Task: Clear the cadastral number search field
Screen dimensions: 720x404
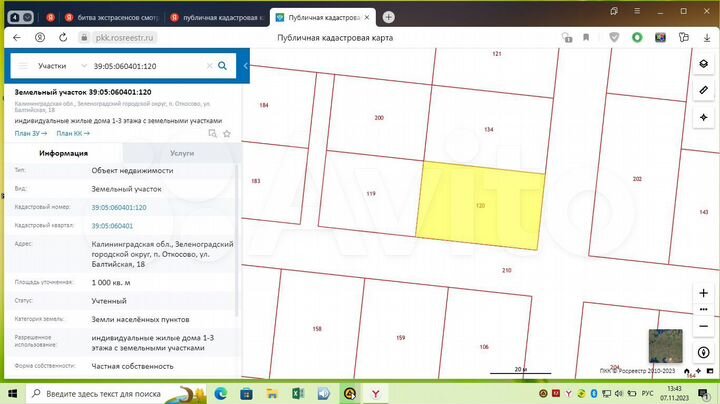Action: [209, 66]
